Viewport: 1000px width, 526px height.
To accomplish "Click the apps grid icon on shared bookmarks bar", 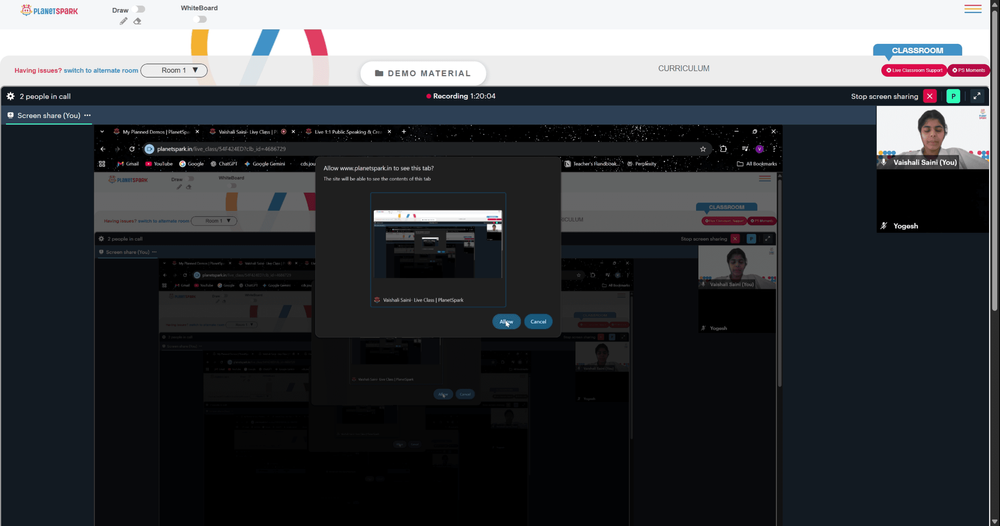I will pyautogui.click(x=102, y=164).
